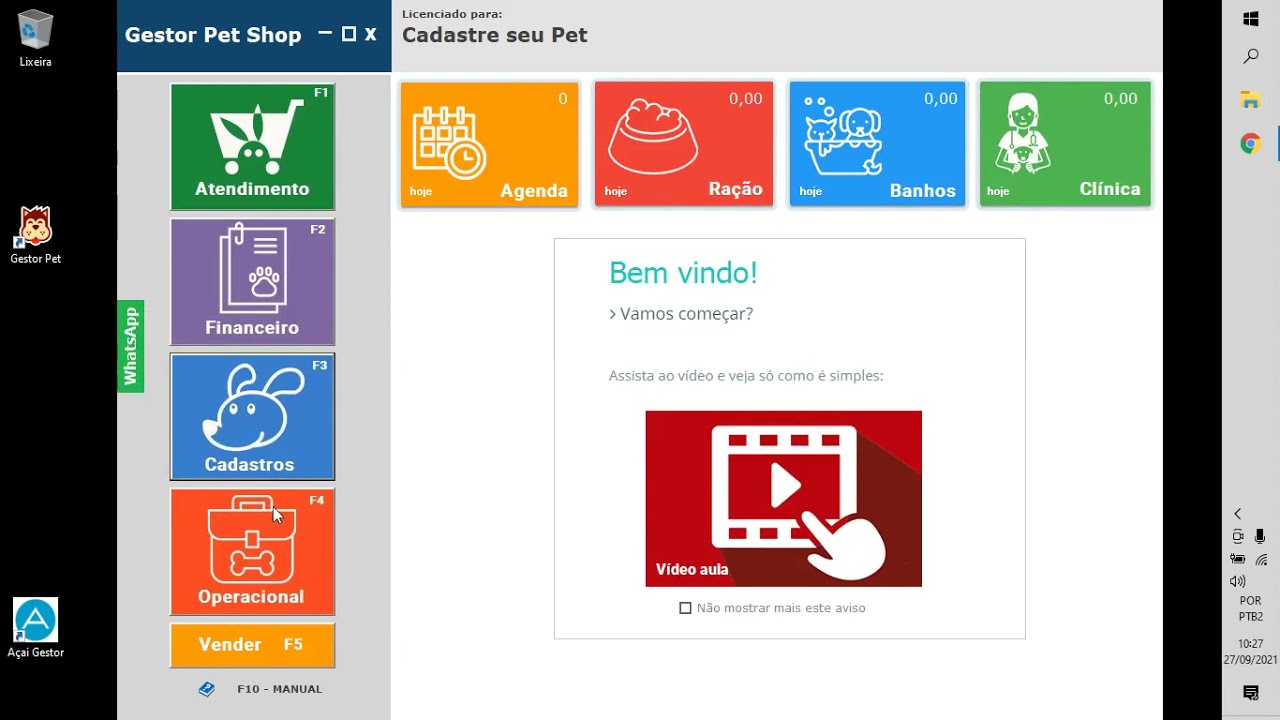Open the Agenda calendar tile
Screen dimensions: 1280x720
point(489,145)
